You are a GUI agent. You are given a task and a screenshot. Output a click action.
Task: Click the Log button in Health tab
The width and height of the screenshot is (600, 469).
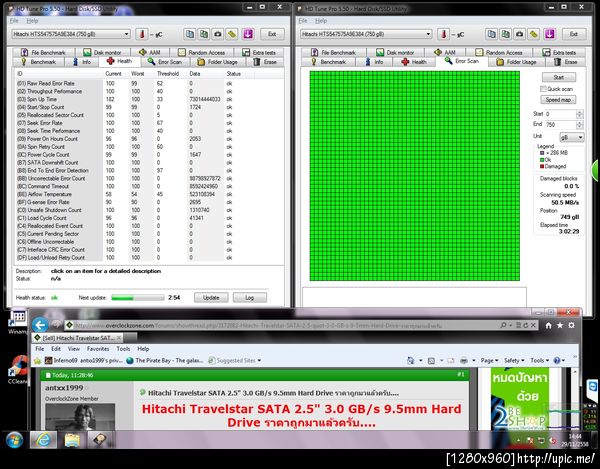tap(249, 298)
